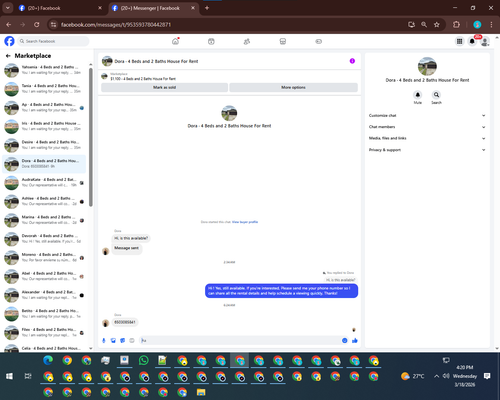Open the Abel conversation
500x400 pixels.
pyautogui.click(x=44, y=276)
